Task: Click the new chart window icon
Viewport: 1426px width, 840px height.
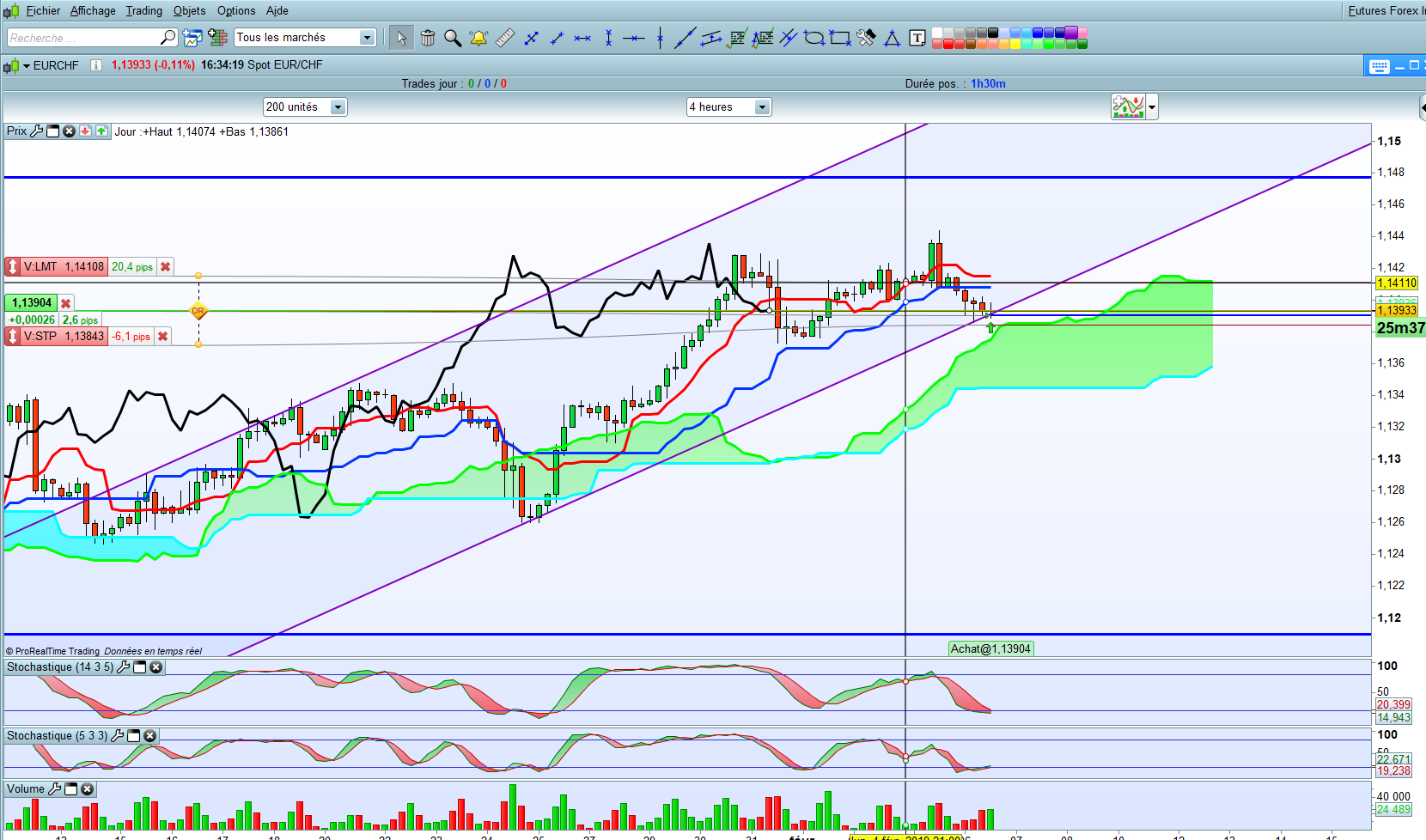Action: click(192, 38)
